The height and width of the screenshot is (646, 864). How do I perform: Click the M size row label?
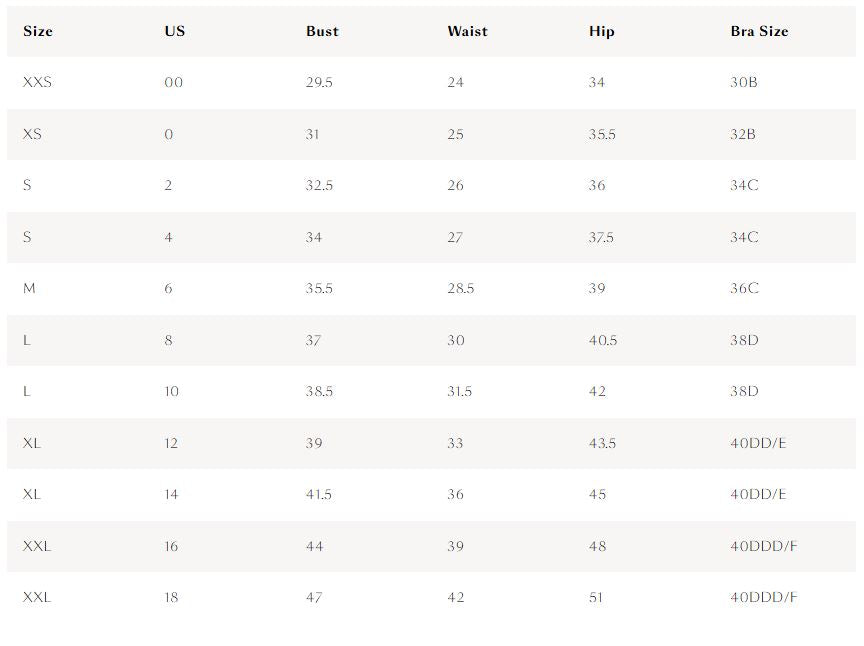click(x=29, y=288)
